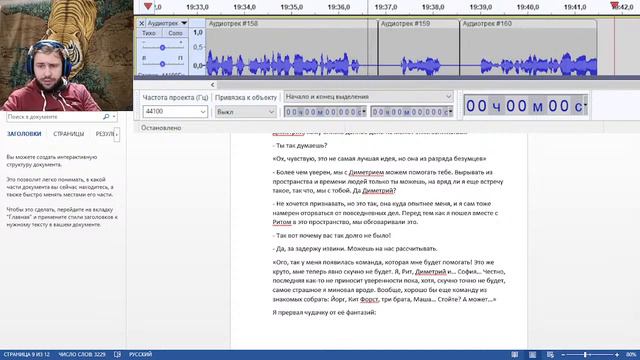Click the word count ЧИСЛО СЛОВ 3229

[82, 355]
